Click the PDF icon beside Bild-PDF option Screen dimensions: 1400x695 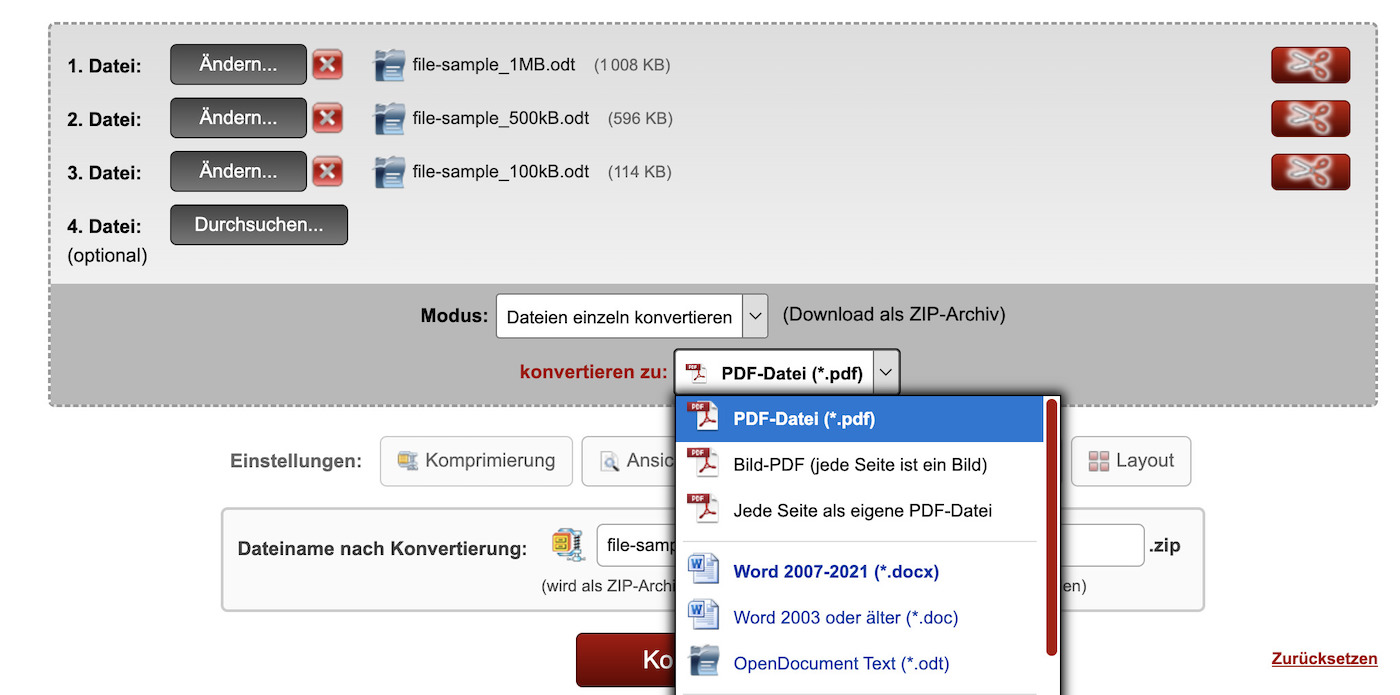(705, 464)
